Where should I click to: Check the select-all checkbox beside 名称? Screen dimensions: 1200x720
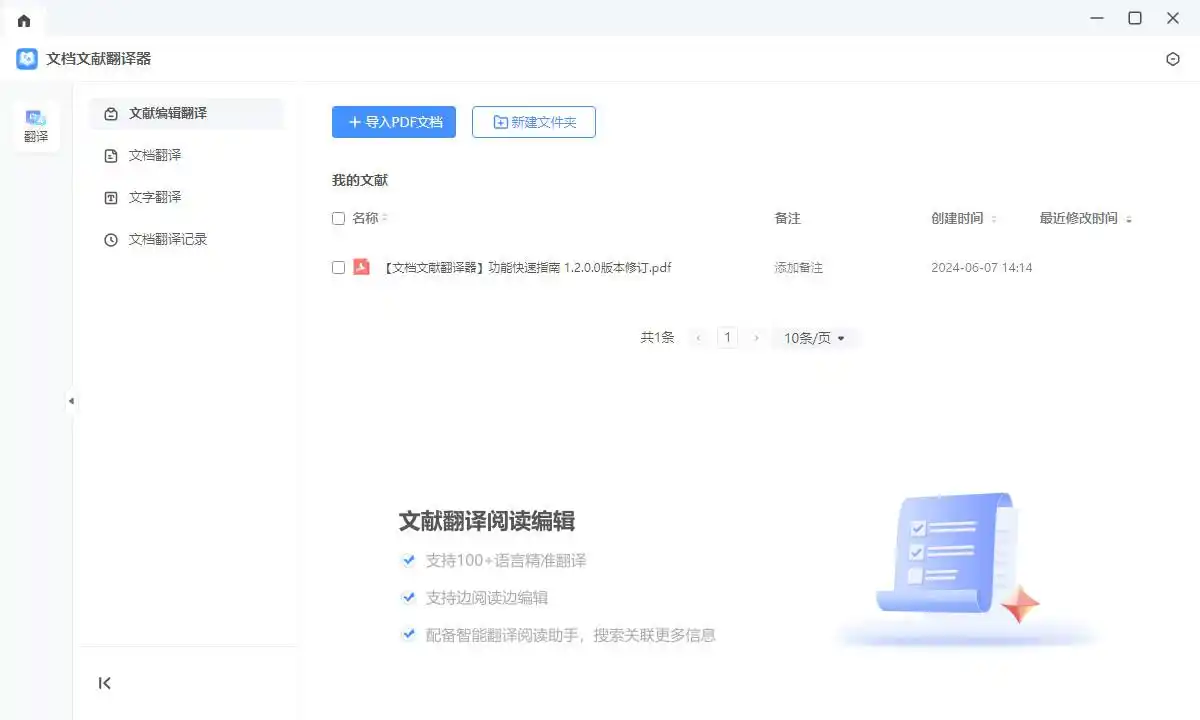click(338, 218)
